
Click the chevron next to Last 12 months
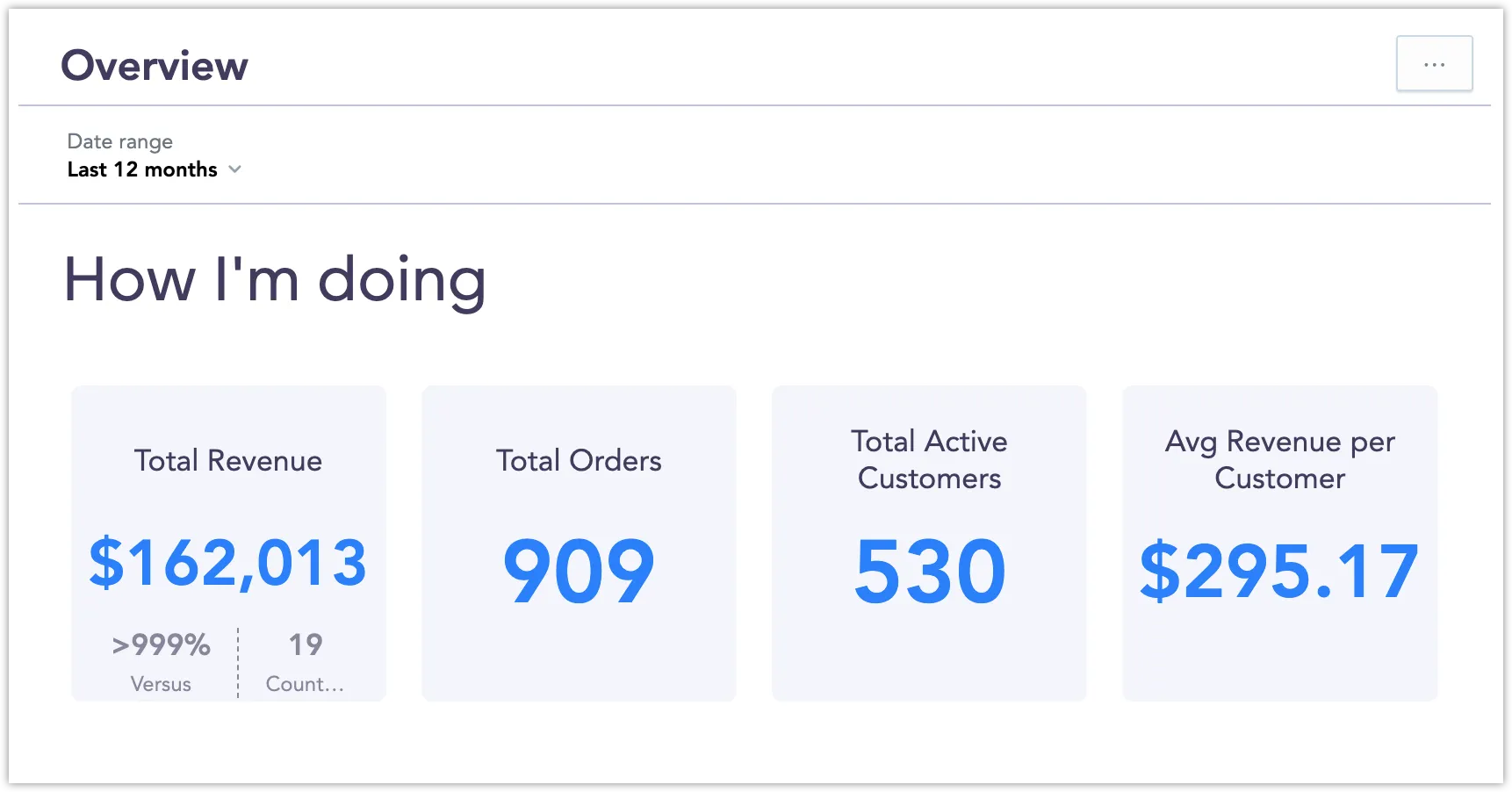pos(234,169)
